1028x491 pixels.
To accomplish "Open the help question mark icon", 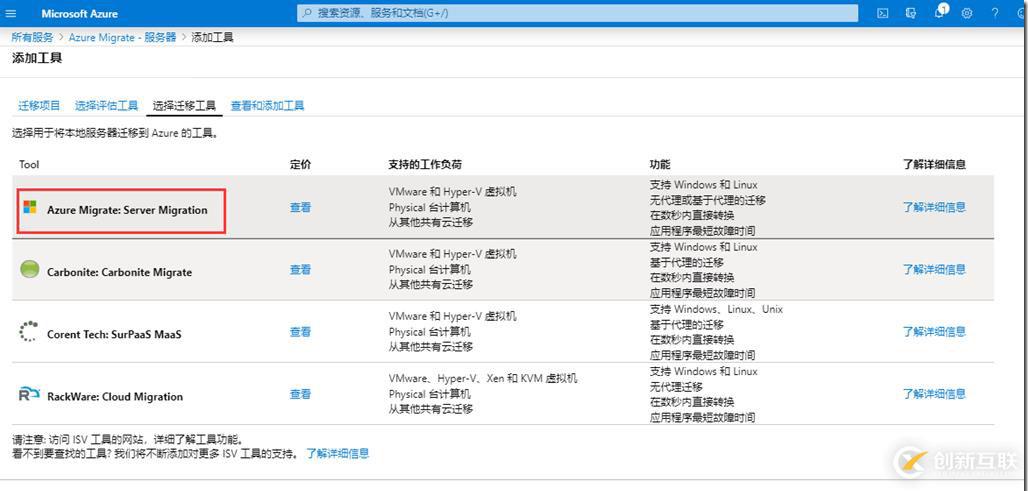I will tap(995, 13).
